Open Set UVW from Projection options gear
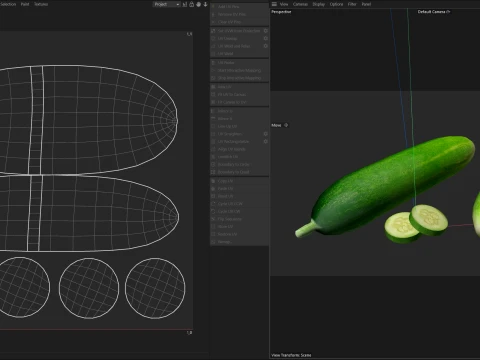This screenshot has width=480, height=360. click(x=266, y=31)
